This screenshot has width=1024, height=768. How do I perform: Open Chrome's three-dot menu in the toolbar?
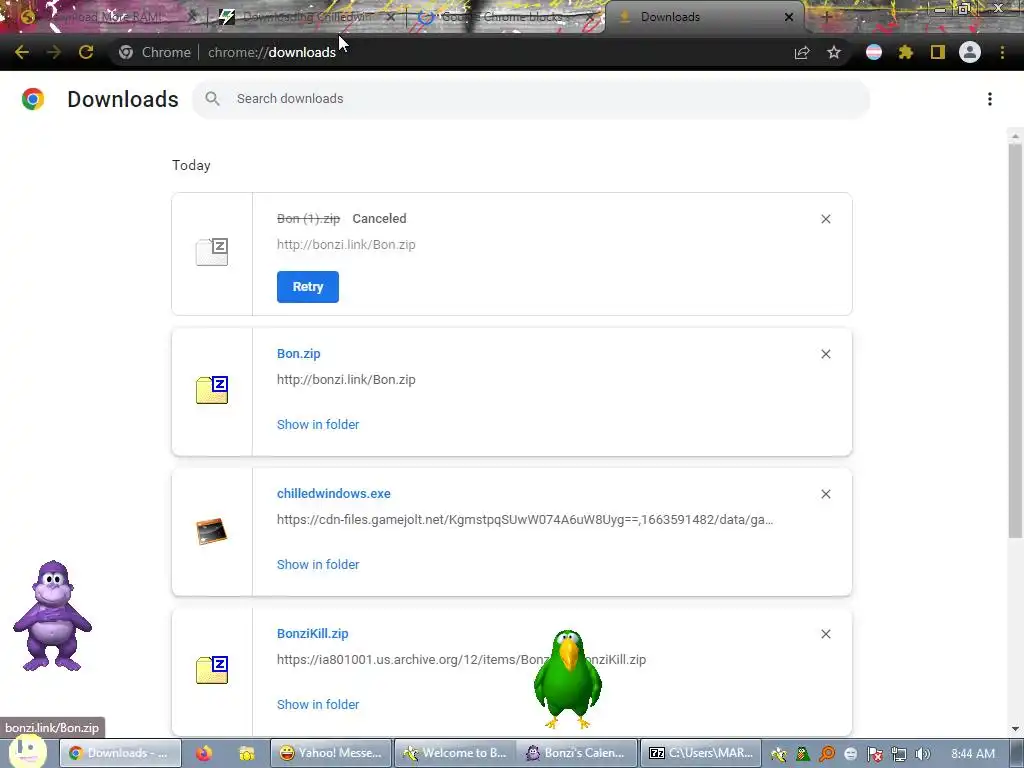click(x=1002, y=52)
